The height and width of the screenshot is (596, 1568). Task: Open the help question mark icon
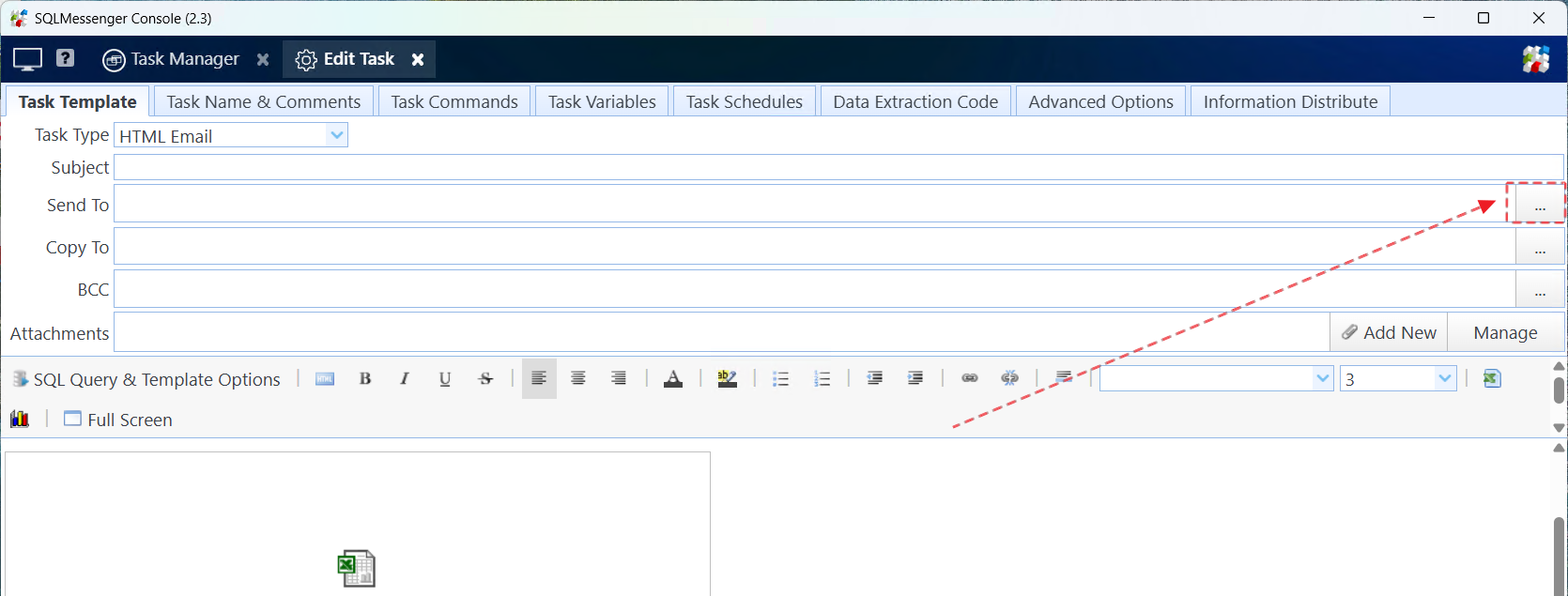[x=65, y=58]
